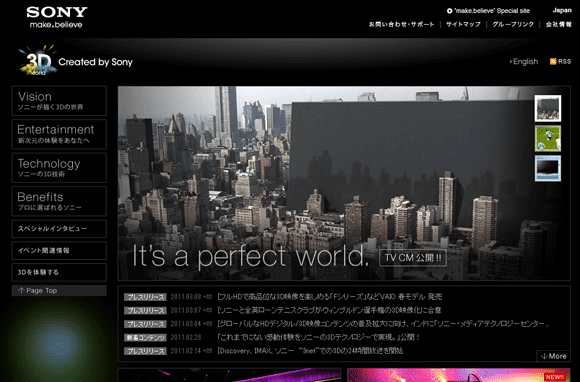Open 3Dを体験する menu item

coord(59,272)
